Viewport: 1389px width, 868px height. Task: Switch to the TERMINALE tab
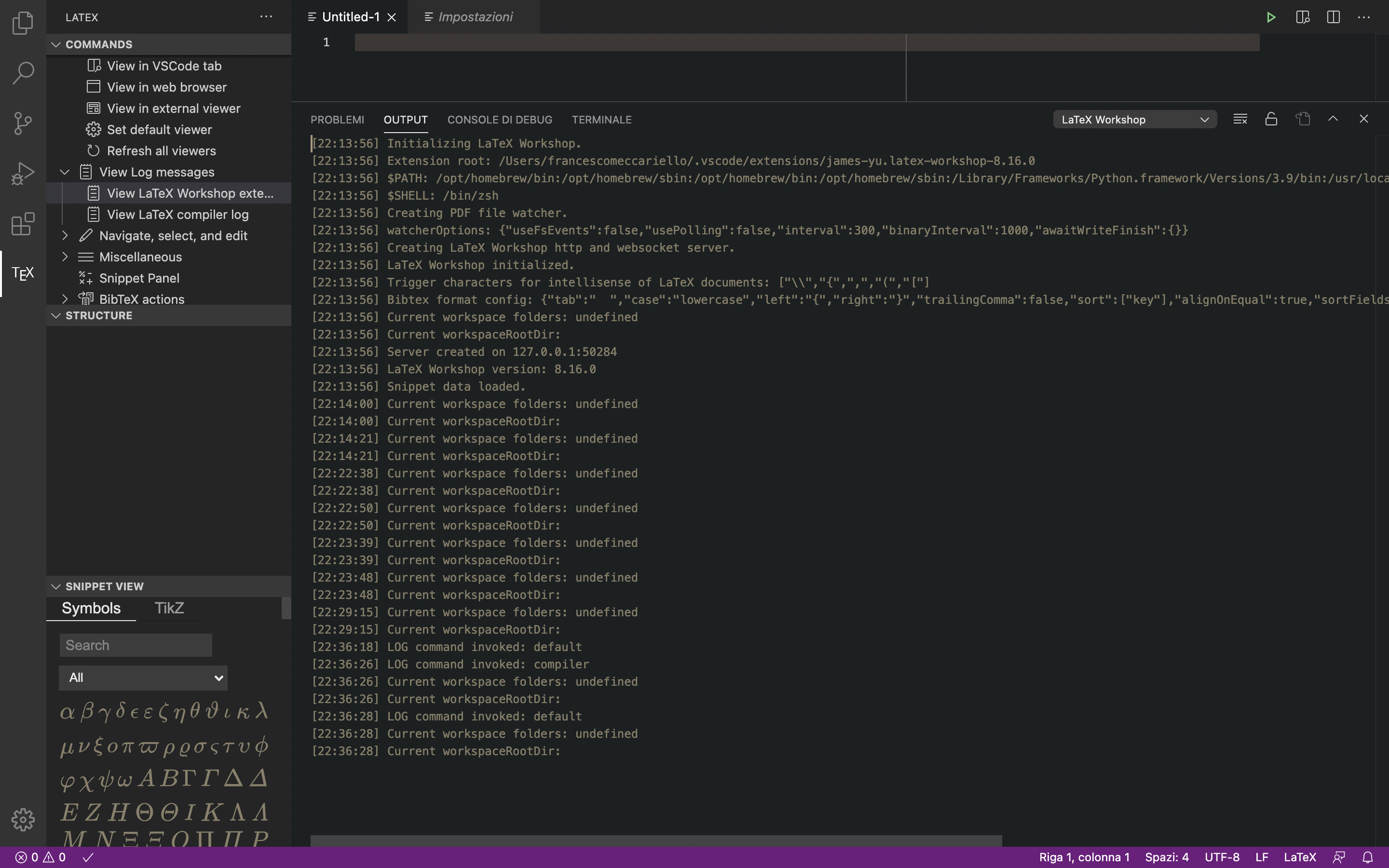[601, 120]
